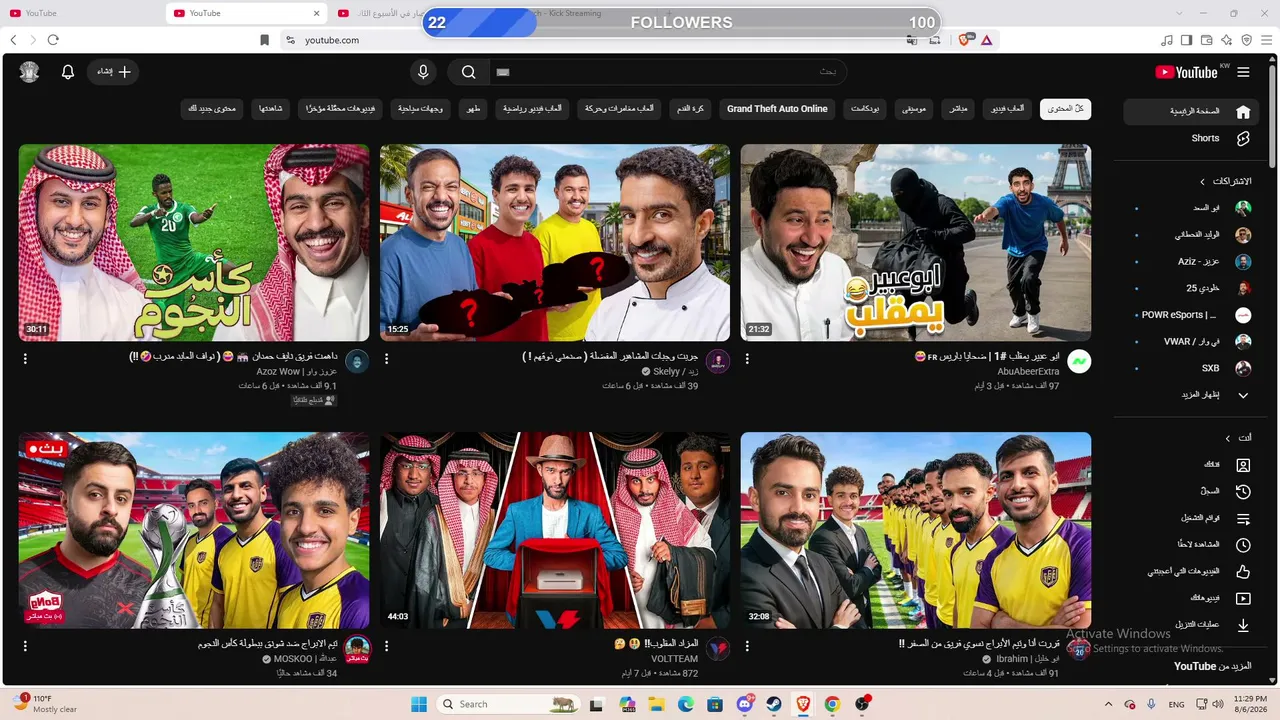Open the Windows Start menu
The height and width of the screenshot is (720, 1280).
[418, 704]
